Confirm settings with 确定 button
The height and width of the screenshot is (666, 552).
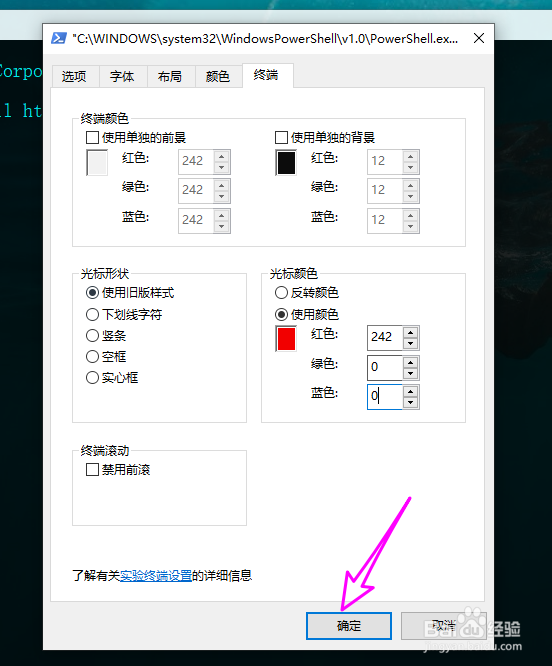[349, 626]
